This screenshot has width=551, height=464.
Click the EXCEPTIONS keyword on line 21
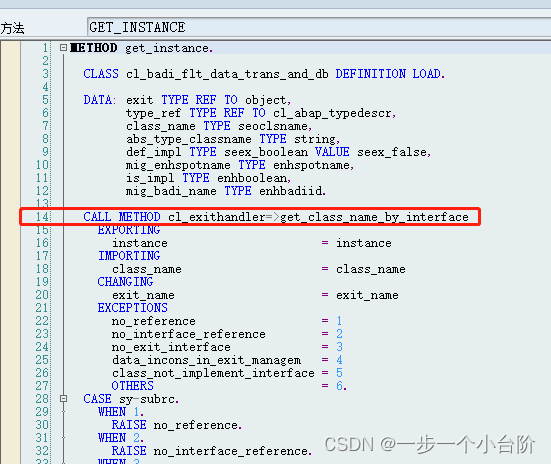pyautogui.click(x=132, y=308)
